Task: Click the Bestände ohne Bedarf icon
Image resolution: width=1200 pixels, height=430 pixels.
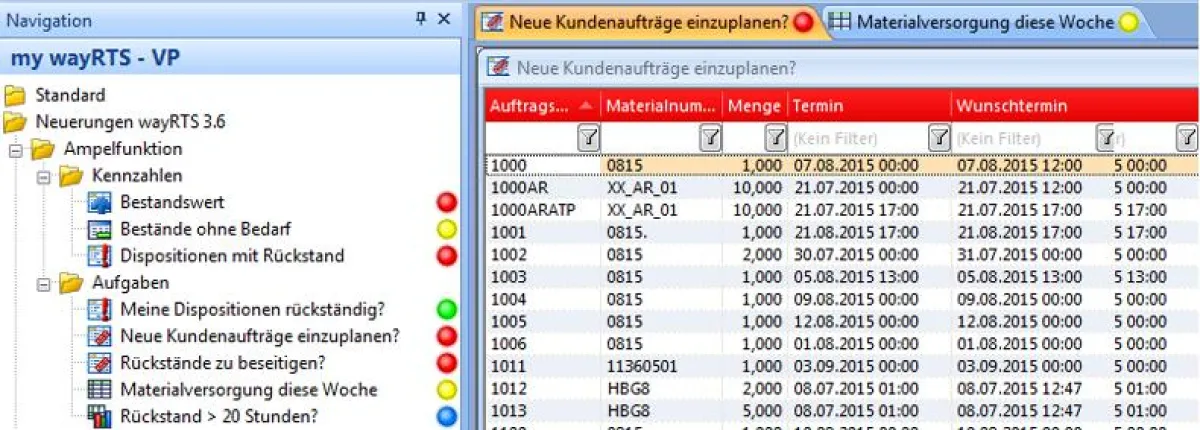Action: pyautogui.click(x=100, y=230)
